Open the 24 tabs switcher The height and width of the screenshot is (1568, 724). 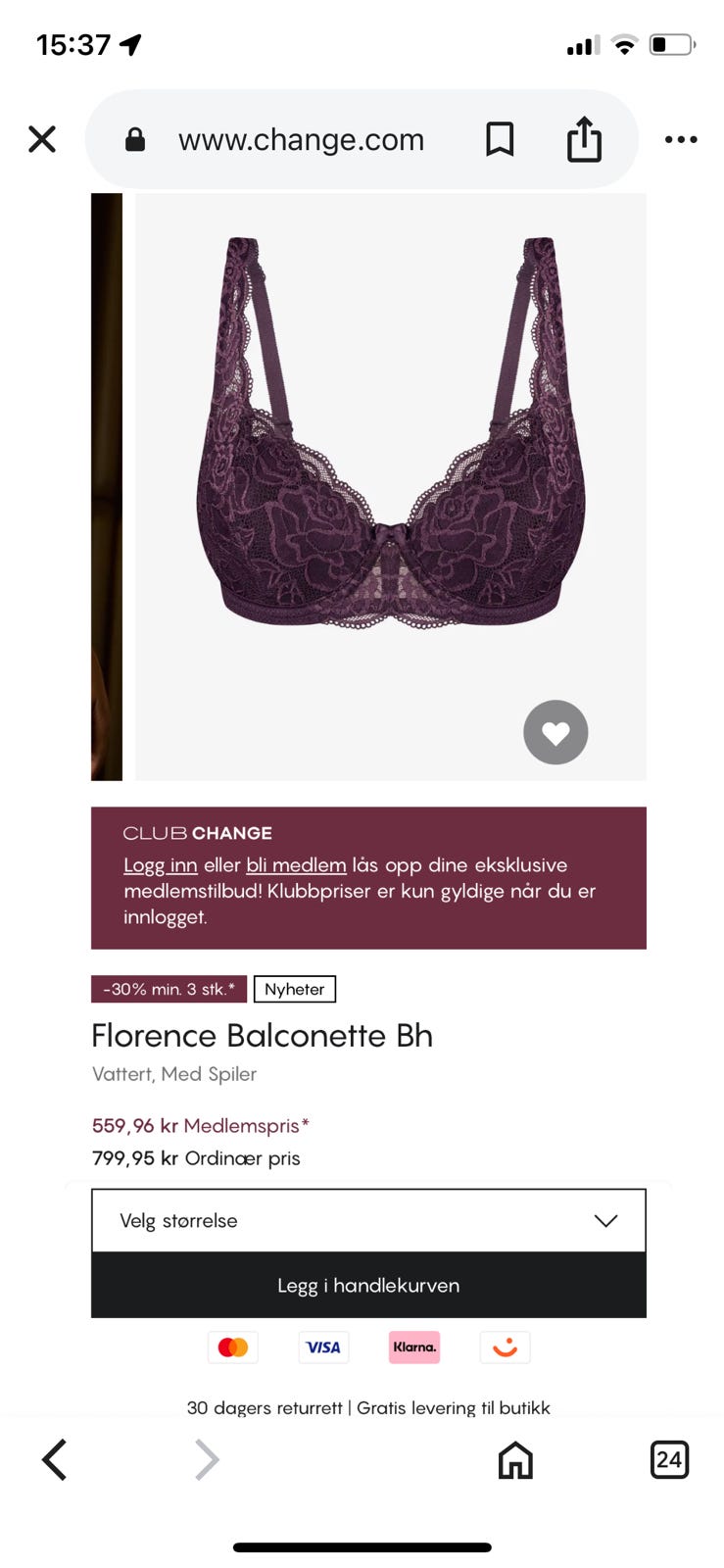pyautogui.click(x=669, y=1459)
